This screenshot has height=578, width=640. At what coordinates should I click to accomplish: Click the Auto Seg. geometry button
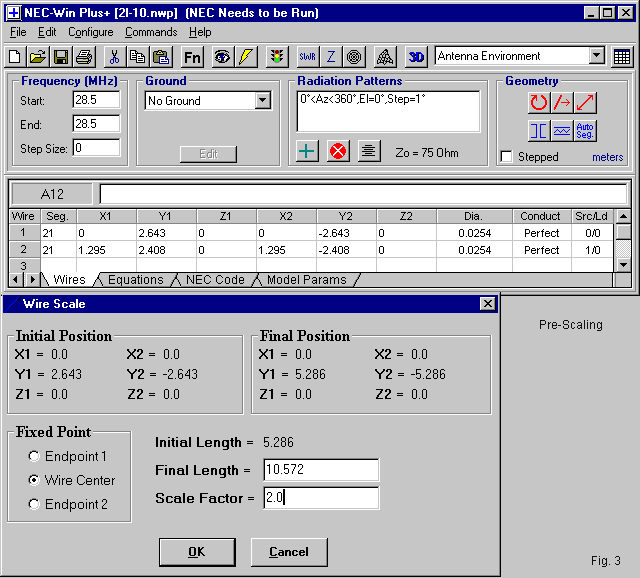[586, 130]
